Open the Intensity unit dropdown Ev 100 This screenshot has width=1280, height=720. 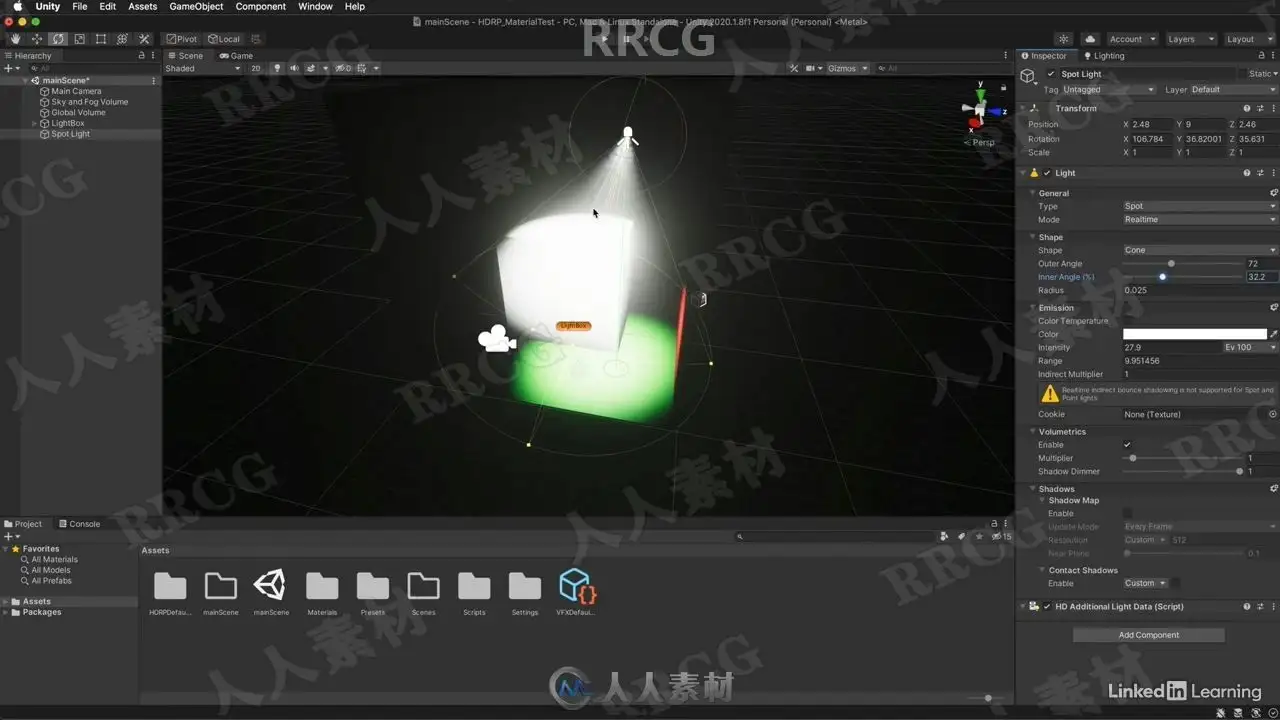(x=1250, y=348)
